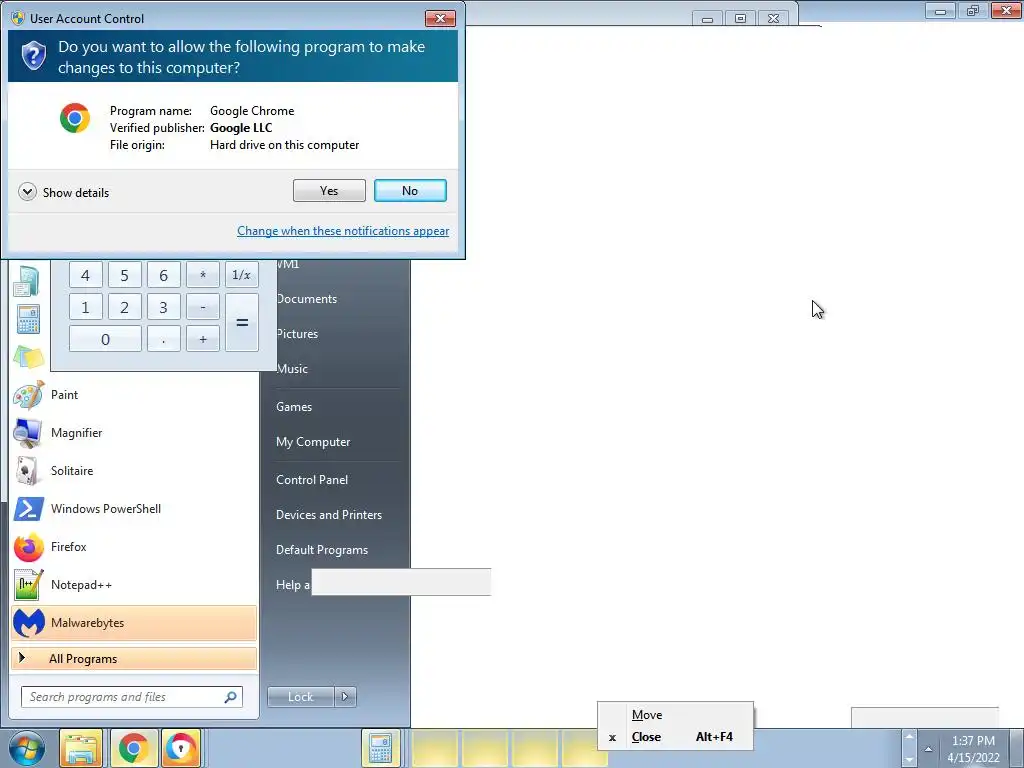Click Yes to allow Google Chrome
The image size is (1024, 768).
pyautogui.click(x=329, y=191)
